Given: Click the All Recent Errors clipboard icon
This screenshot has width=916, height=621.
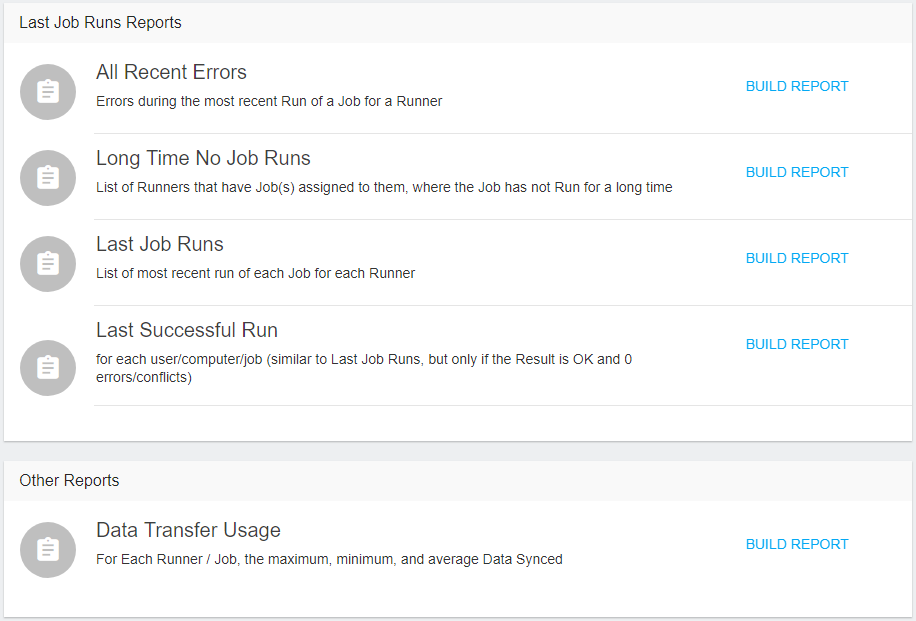Looking at the screenshot, I should [48, 92].
